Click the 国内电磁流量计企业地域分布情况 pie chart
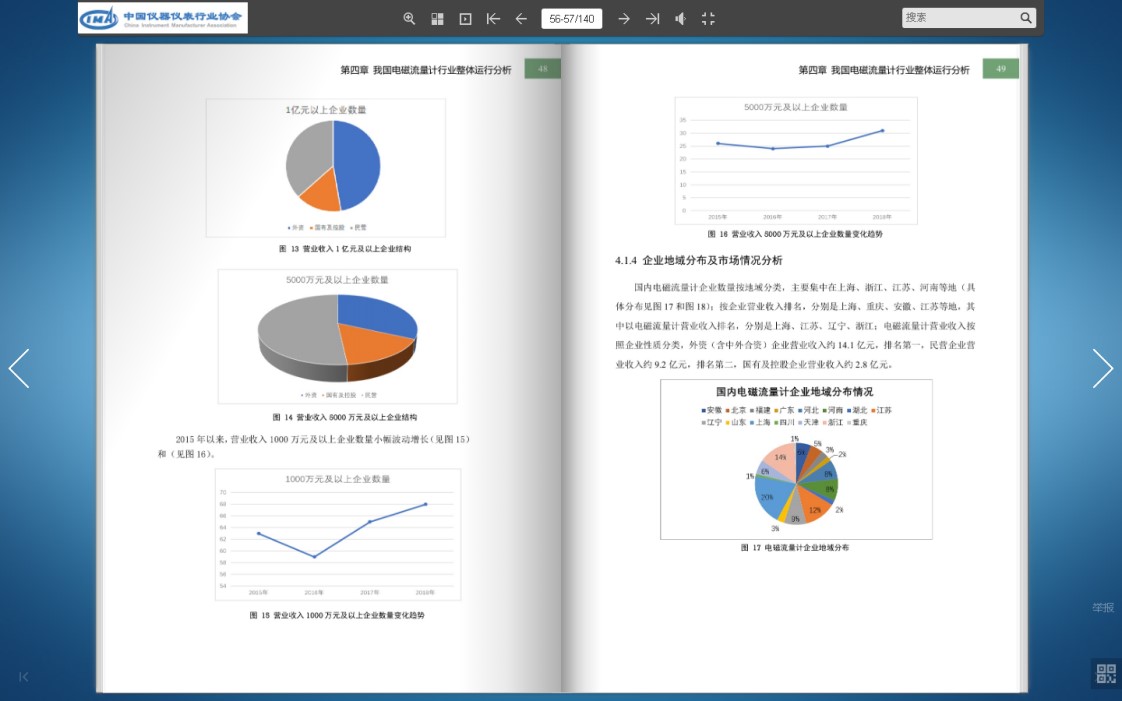1122x701 pixels. [x=796, y=482]
